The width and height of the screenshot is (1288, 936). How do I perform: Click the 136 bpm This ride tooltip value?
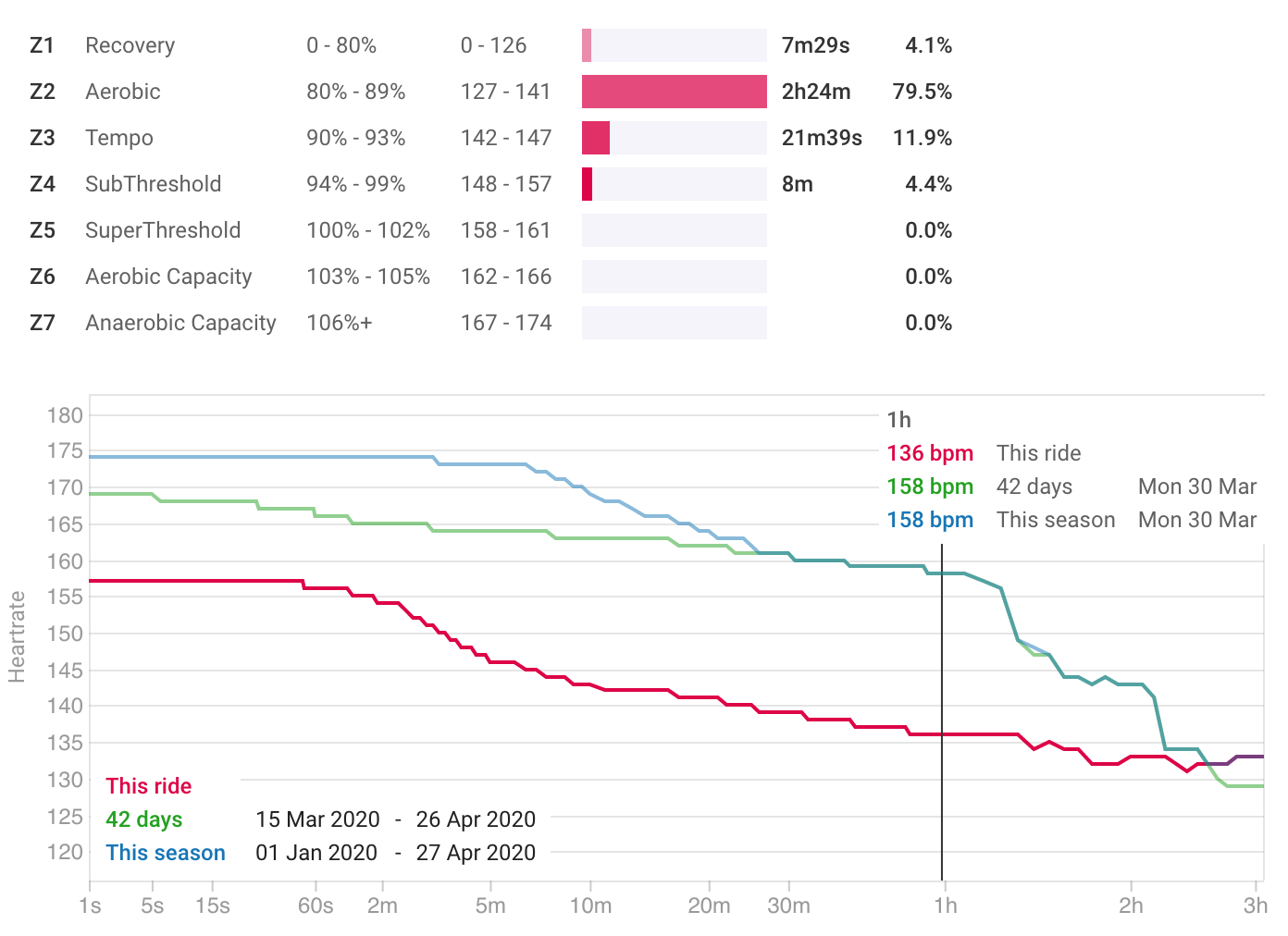[930, 453]
